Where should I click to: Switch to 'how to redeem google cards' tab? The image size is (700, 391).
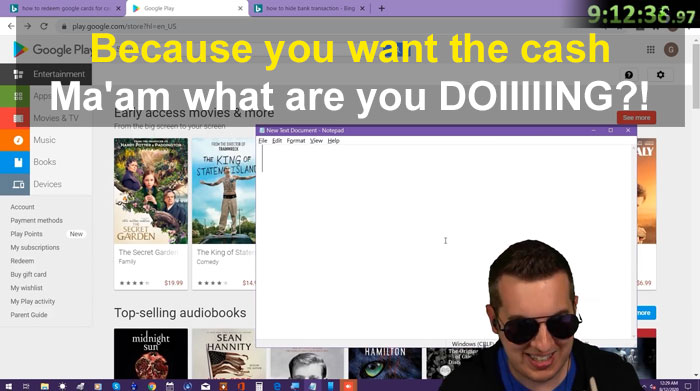point(65,8)
